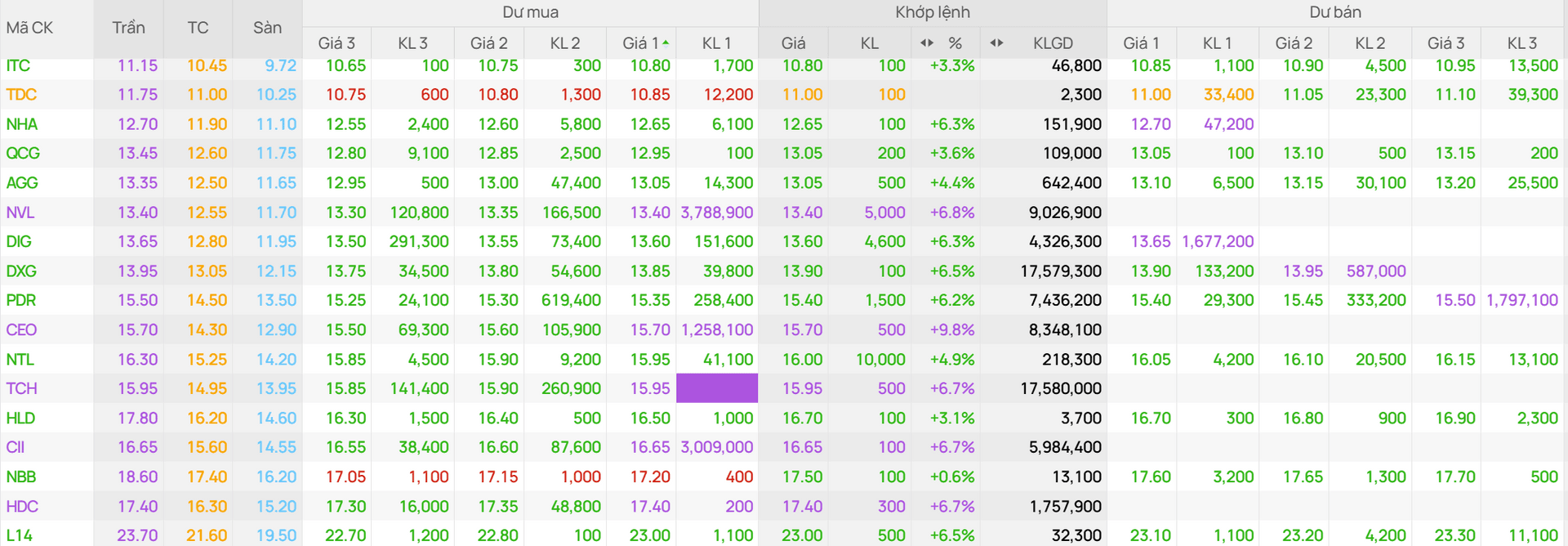Click the Trần column header

click(128, 28)
